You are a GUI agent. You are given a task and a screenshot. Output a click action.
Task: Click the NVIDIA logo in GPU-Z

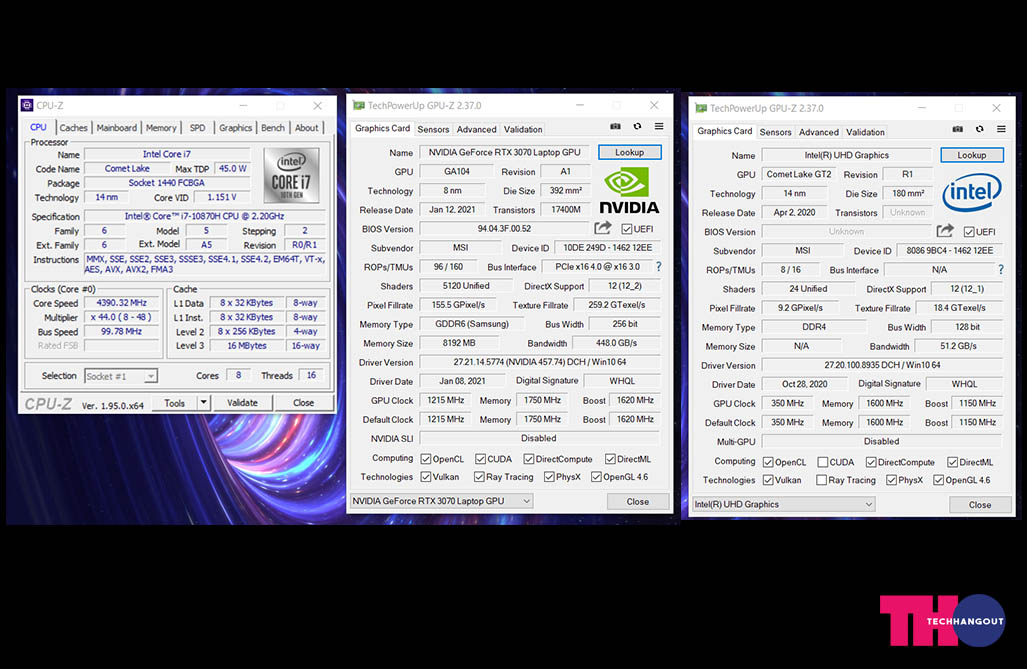click(x=629, y=191)
